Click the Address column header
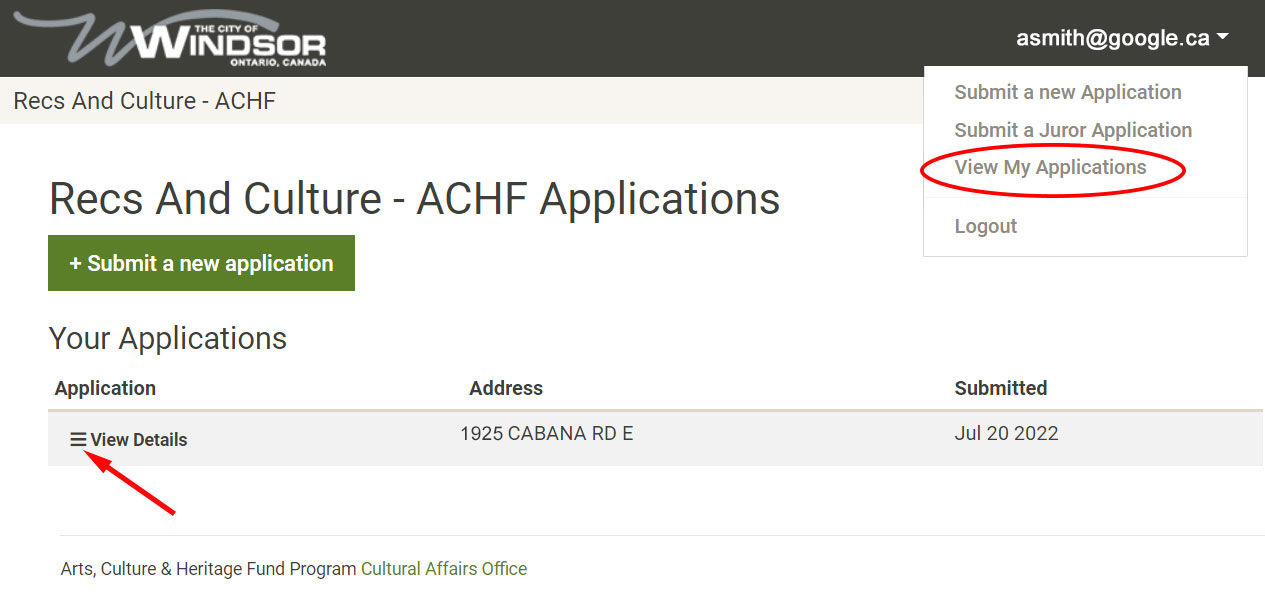1265x612 pixels. tap(506, 388)
